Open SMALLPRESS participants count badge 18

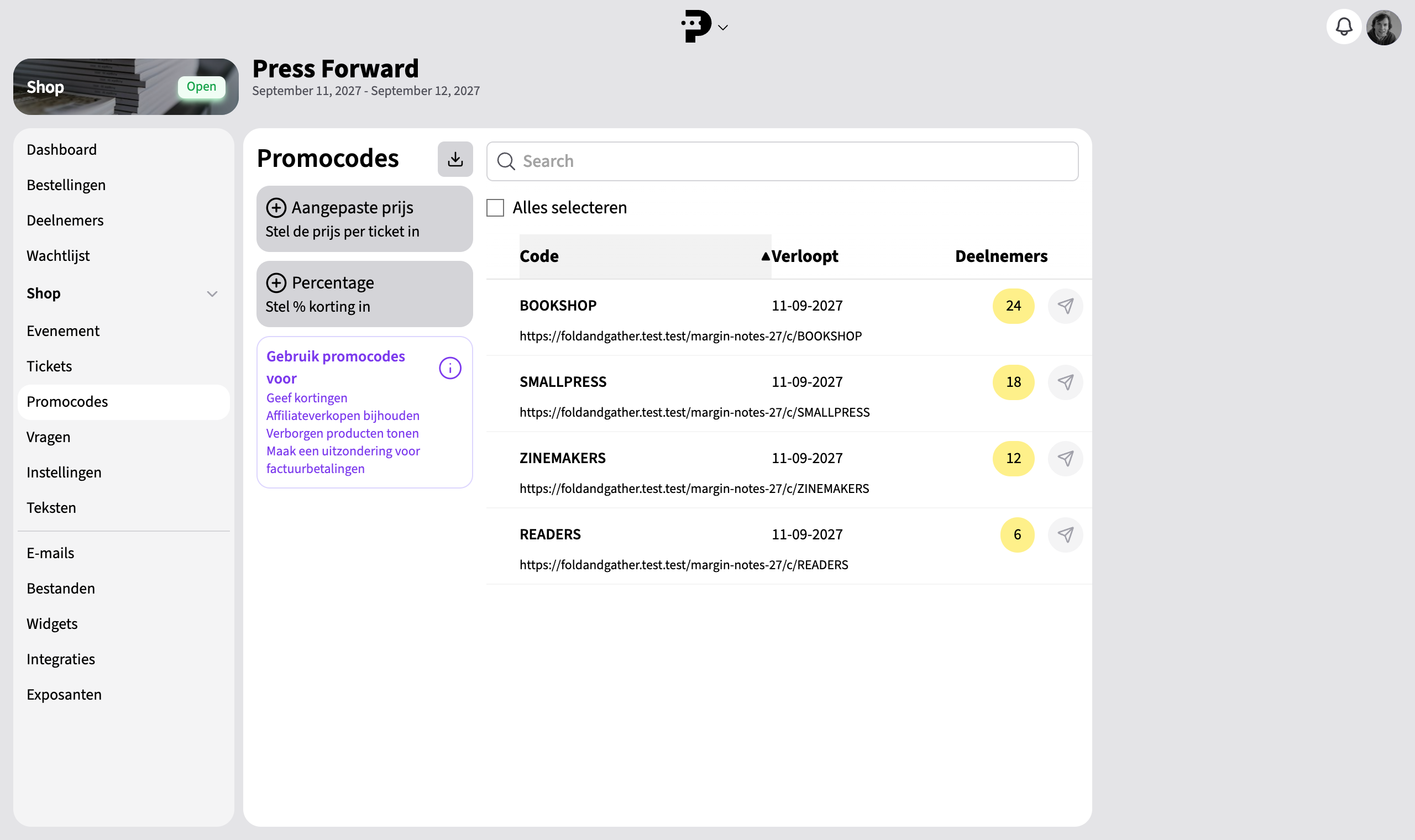tap(1013, 382)
